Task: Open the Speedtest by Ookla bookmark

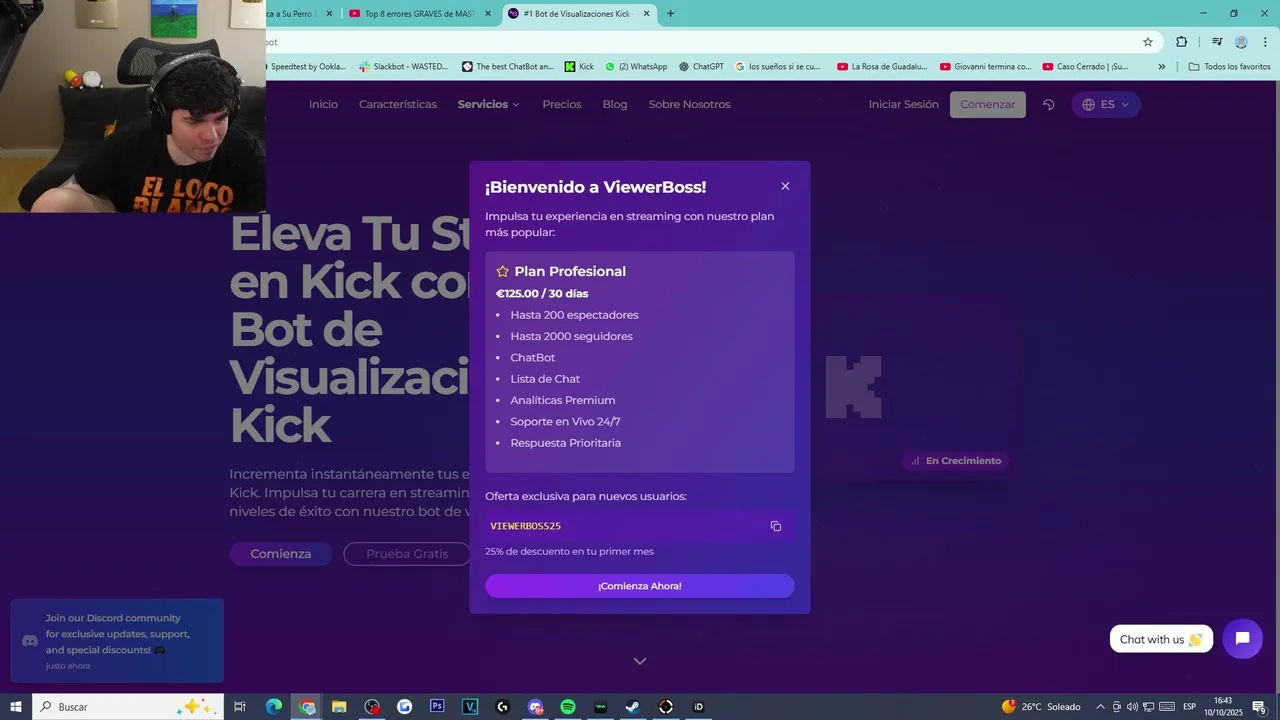Action: tap(307, 67)
